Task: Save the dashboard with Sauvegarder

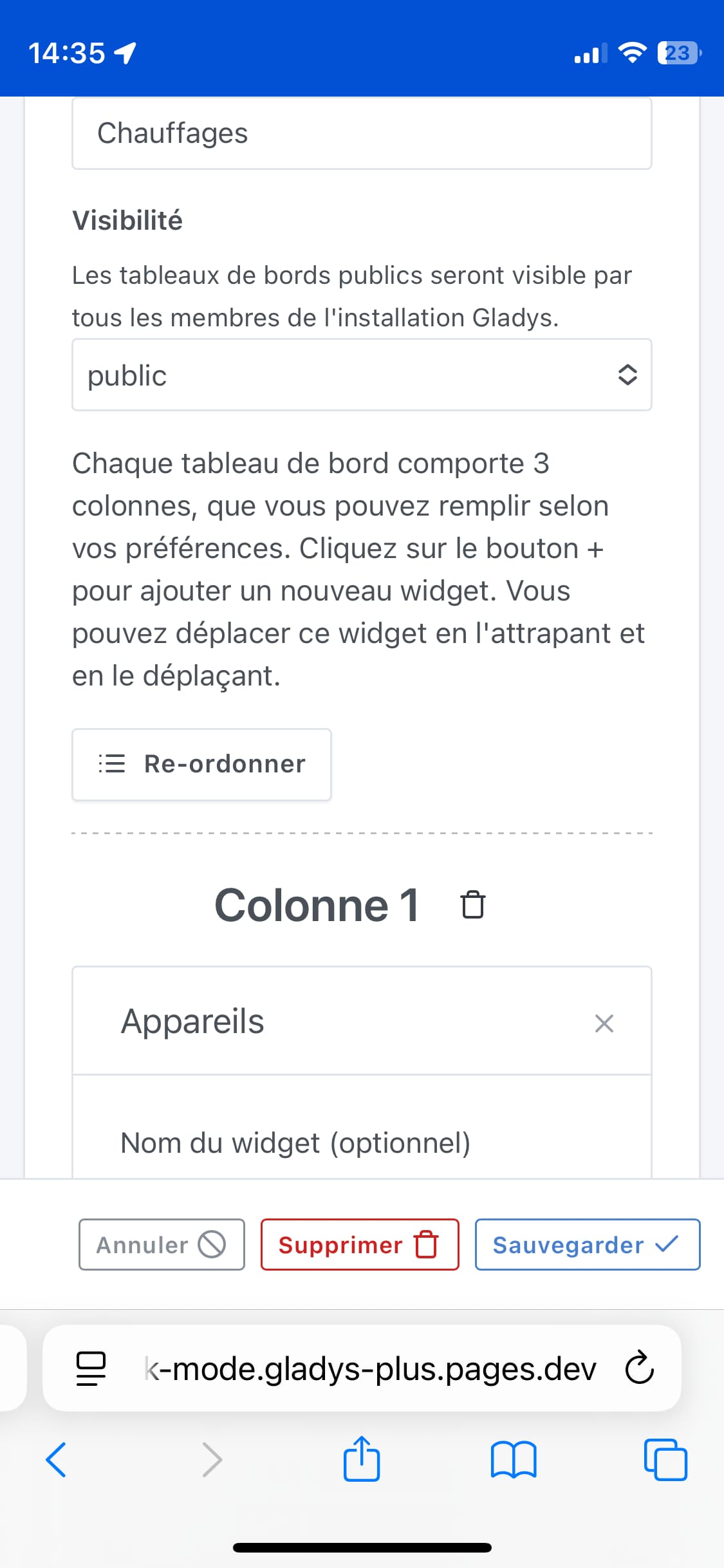Action: 587,1244
